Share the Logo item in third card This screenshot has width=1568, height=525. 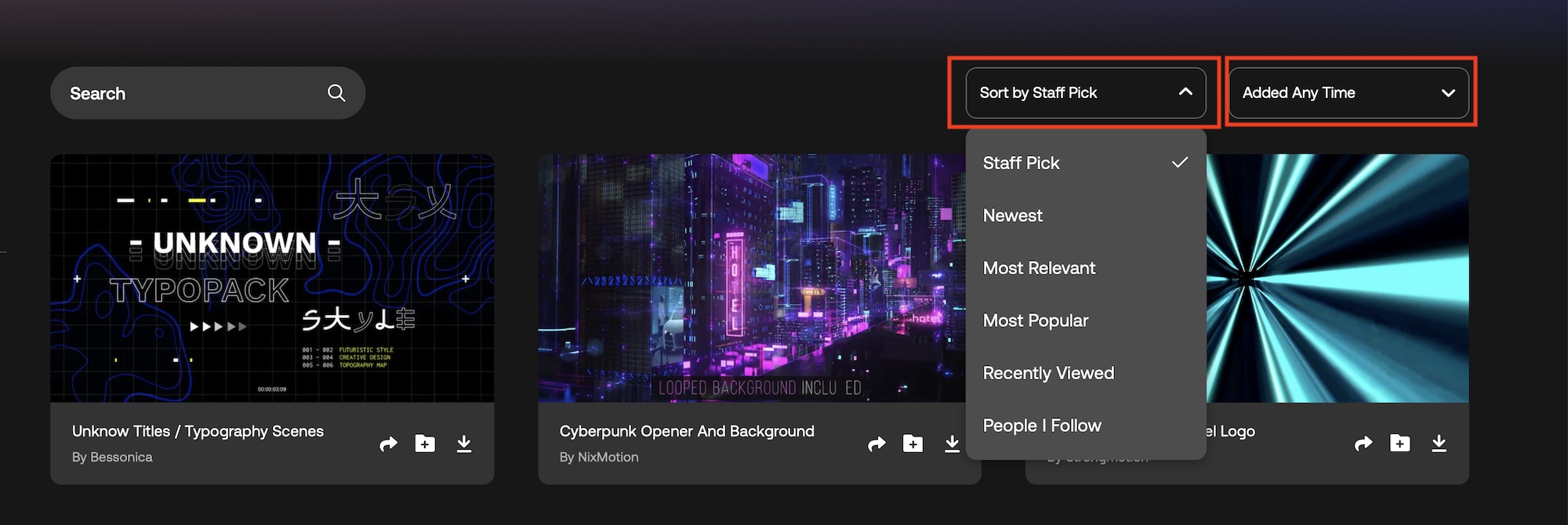pyautogui.click(x=1363, y=444)
